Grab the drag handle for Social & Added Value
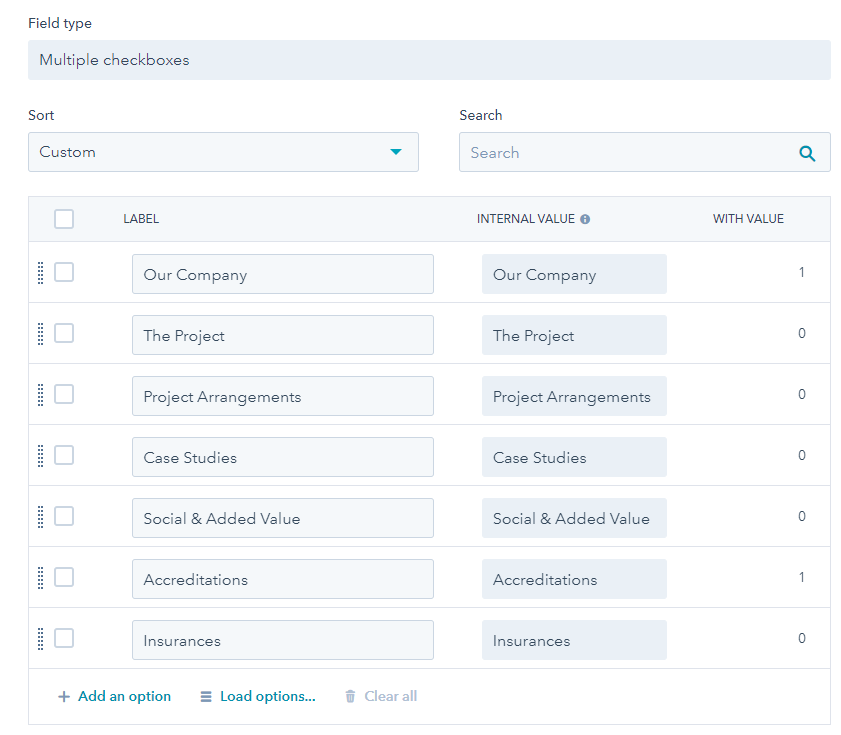This screenshot has width=841, height=735. click(x=40, y=517)
